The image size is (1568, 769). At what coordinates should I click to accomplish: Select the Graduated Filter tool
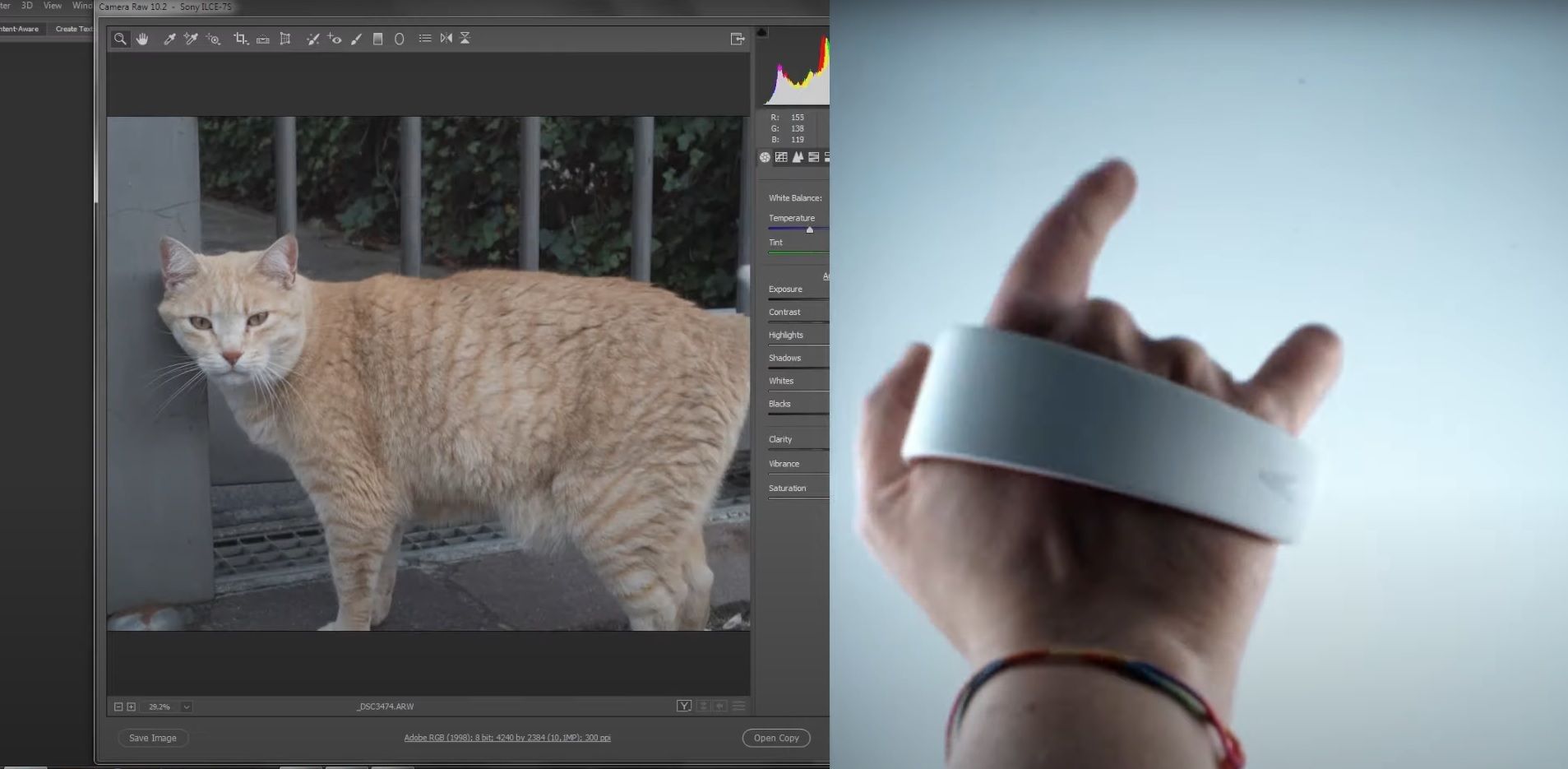377,39
